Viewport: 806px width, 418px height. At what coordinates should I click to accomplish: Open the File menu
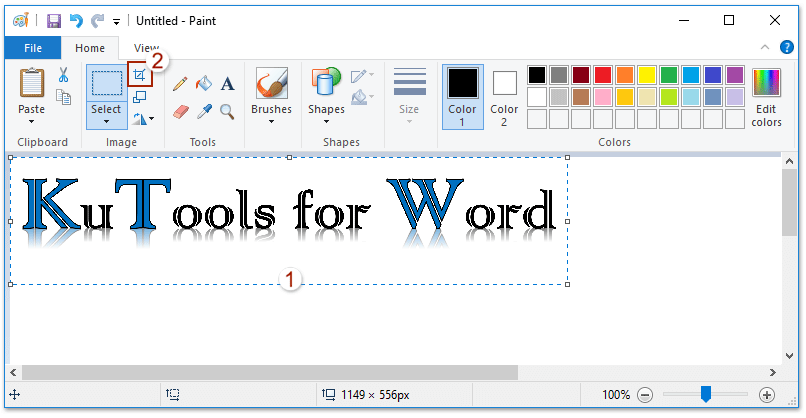point(33,48)
